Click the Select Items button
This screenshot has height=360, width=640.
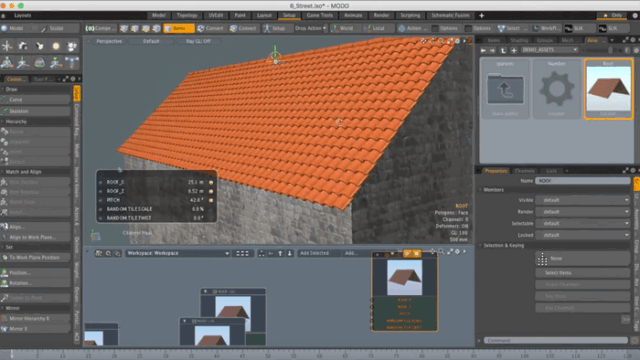pos(582,273)
